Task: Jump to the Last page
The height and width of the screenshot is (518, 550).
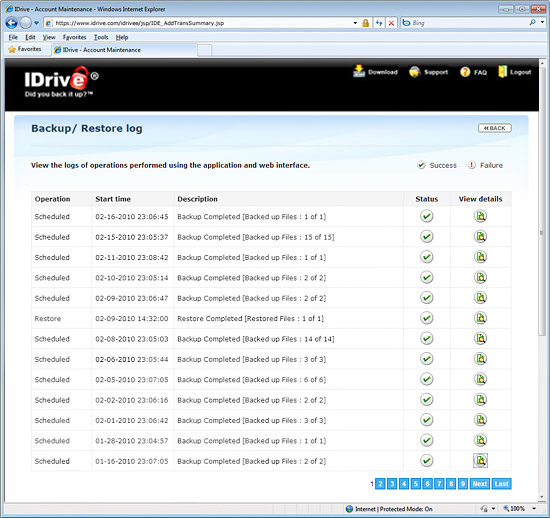Action: tap(501, 484)
